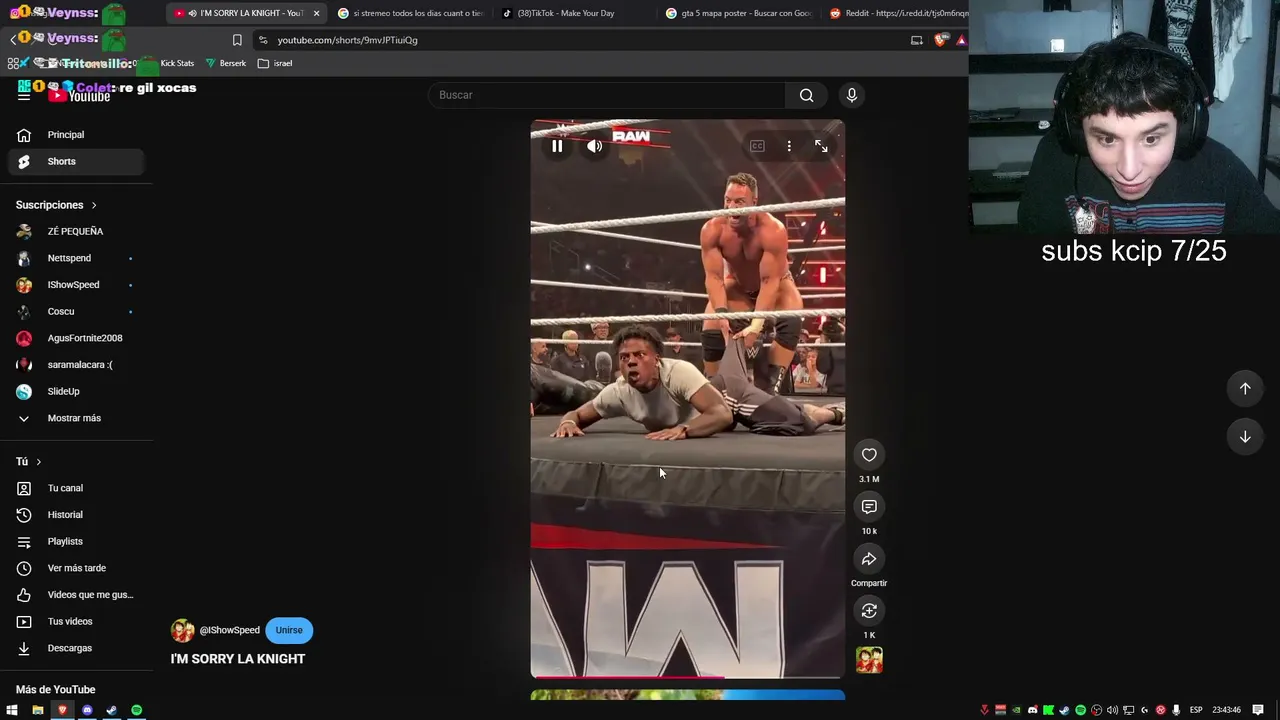Switch to the TikTok Make Your Day tab
The height and width of the screenshot is (720, 1280).
click(x=572, y=13)
